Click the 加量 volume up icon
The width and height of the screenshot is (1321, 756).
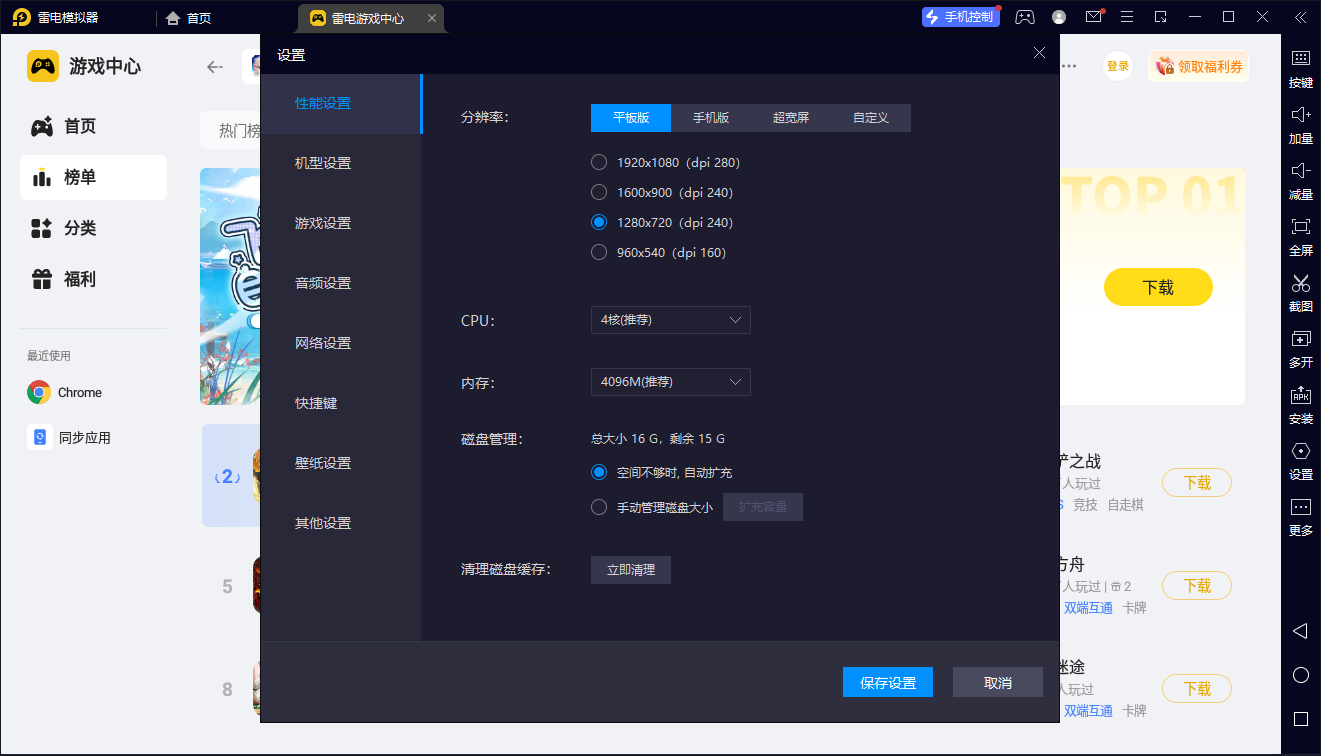1300,127
